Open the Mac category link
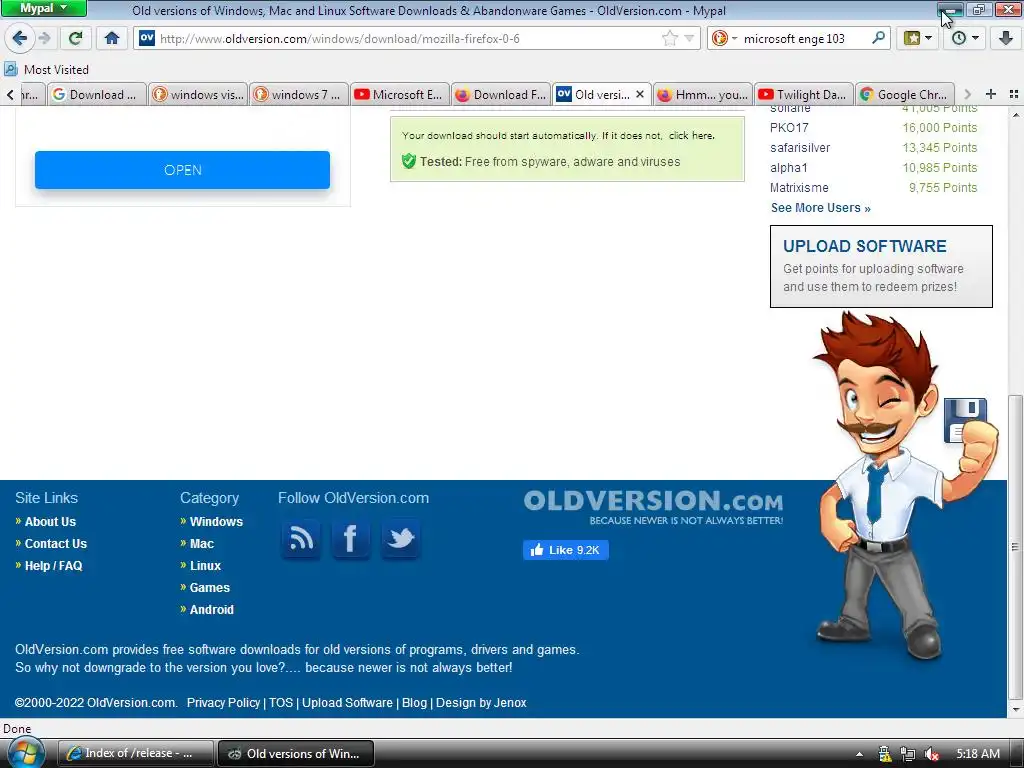1024x768 pixels. pos(202,544)
